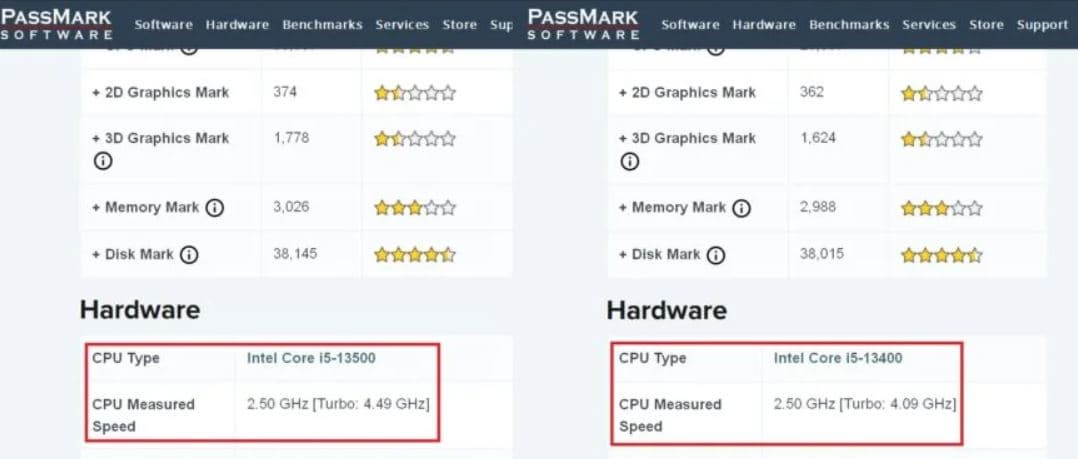
Task: Open the Intel Core i5-13500 link
Action: point(311,358)
